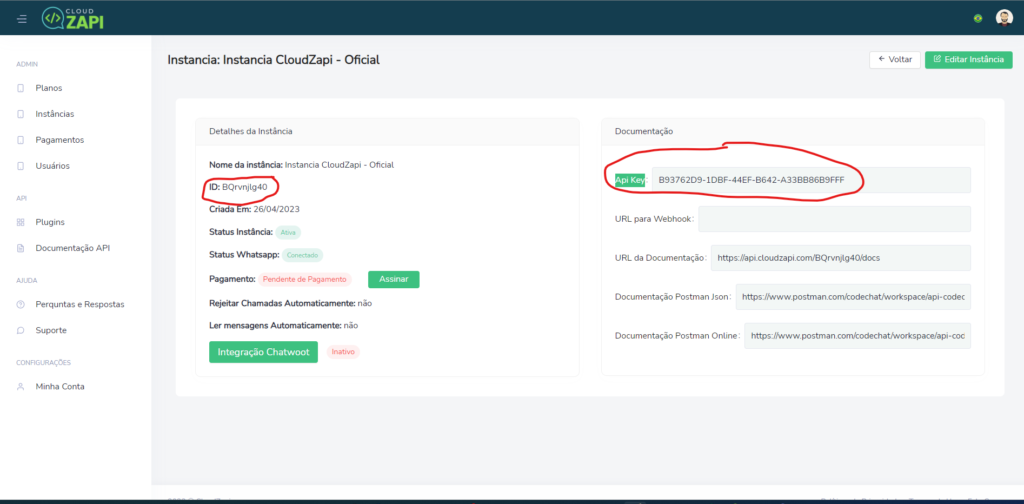
Task: Open Minha Conta settings
Action: (x=60, y=386)
